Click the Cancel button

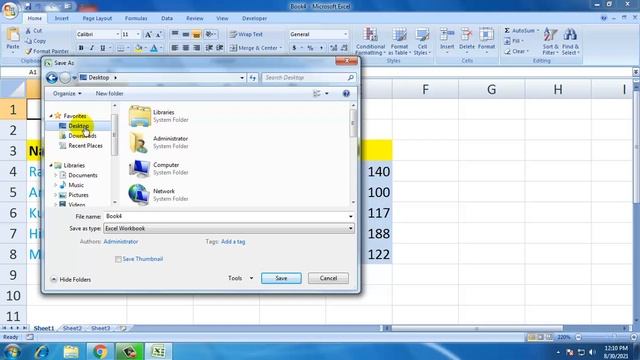coord(328,278)
